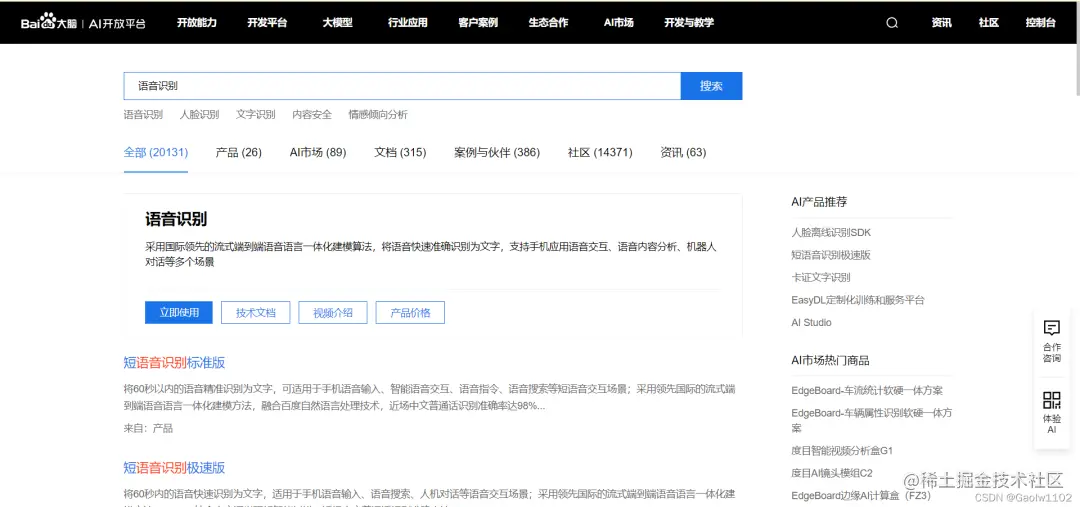Switch to the 资讯 (63) tab
This screenshot has width=1080, height=507.
(x=683, y=152)
